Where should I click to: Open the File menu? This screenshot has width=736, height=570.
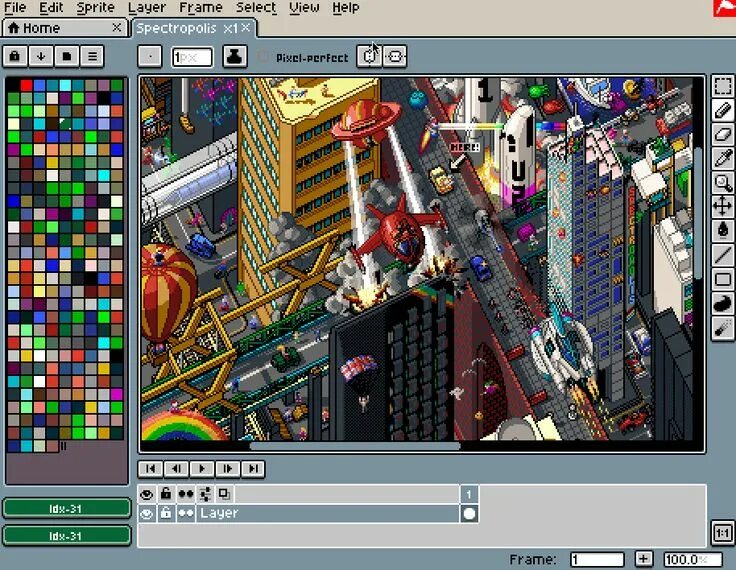15,8
